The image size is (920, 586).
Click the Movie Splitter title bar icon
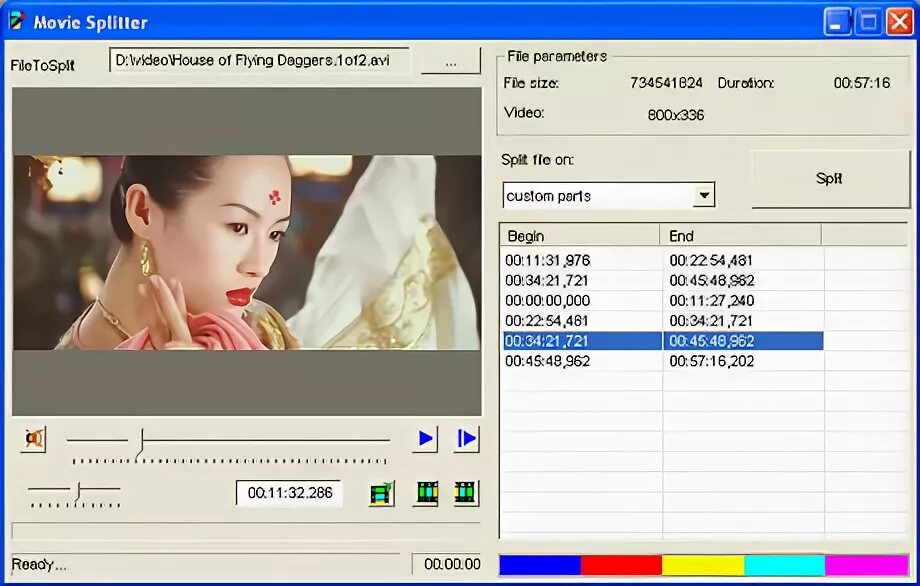(16, 21)
